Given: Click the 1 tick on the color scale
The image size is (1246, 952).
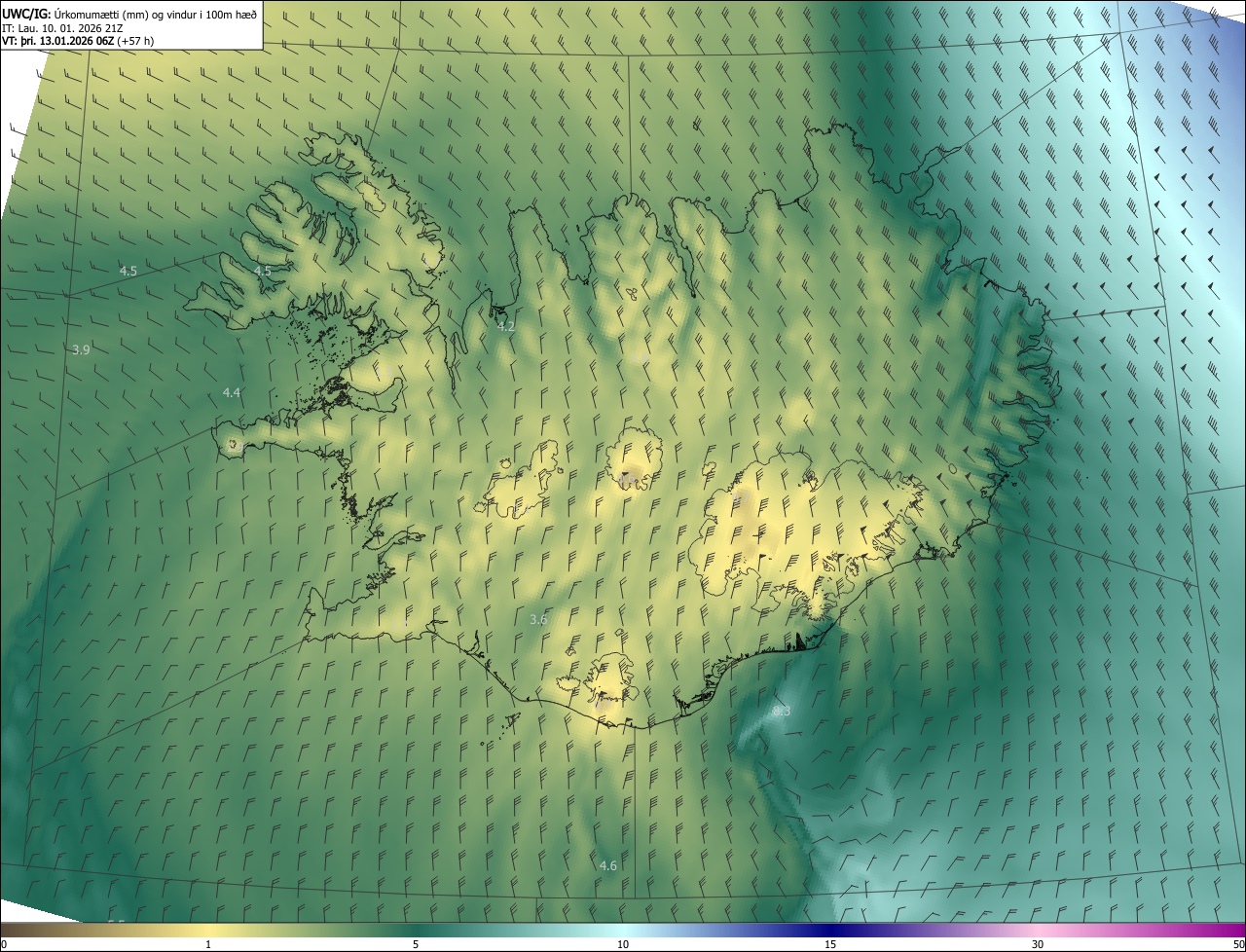Looking at the screenshot, I should [209, 944].
